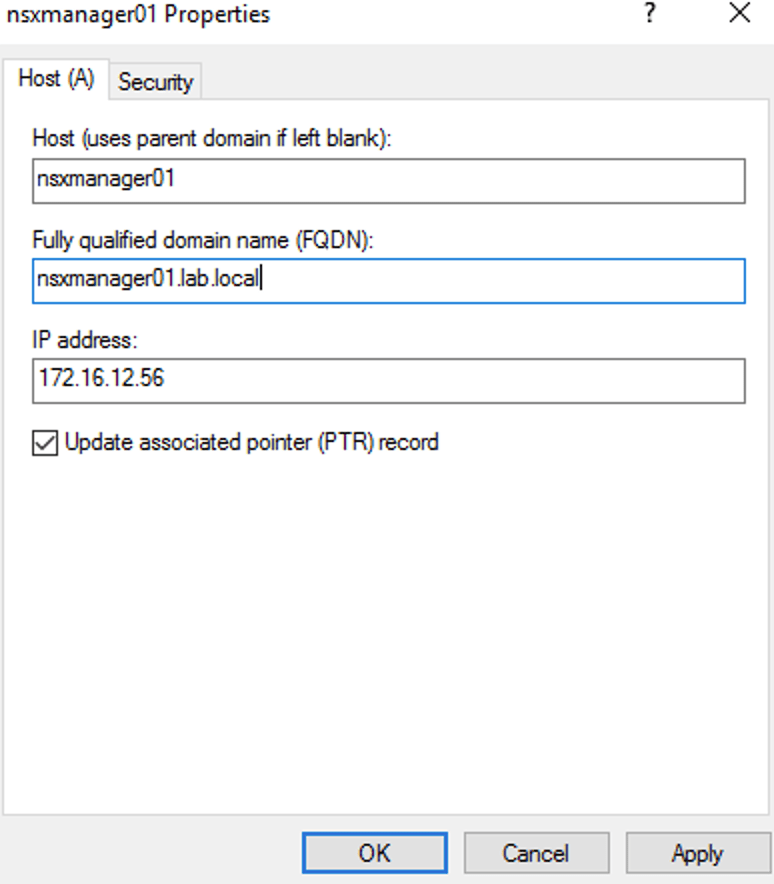Toggle the Update associated pointer (PTR) checkbox
774x884 pixels.
point(45,442)
